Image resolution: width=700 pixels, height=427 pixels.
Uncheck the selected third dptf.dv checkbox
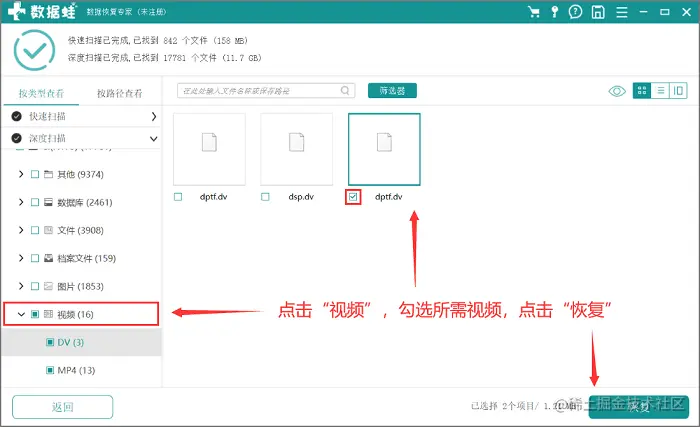(x=353, y=197)
